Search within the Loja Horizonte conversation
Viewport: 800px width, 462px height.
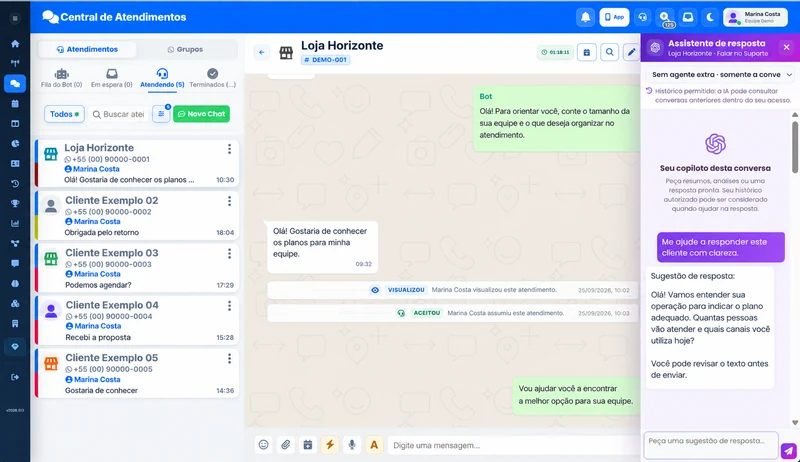point(609,52)
